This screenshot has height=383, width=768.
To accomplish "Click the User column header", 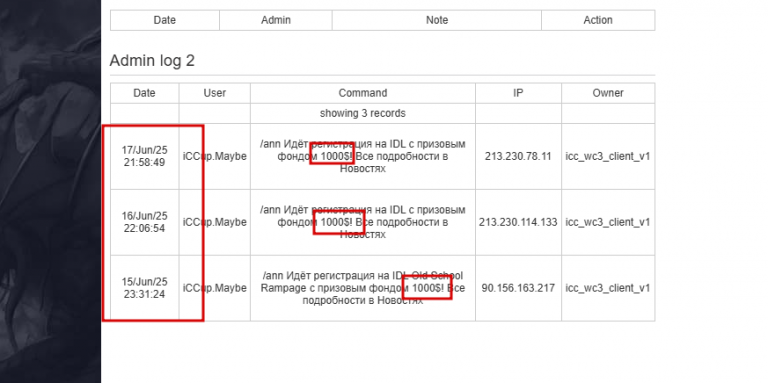I will [215, 93].
